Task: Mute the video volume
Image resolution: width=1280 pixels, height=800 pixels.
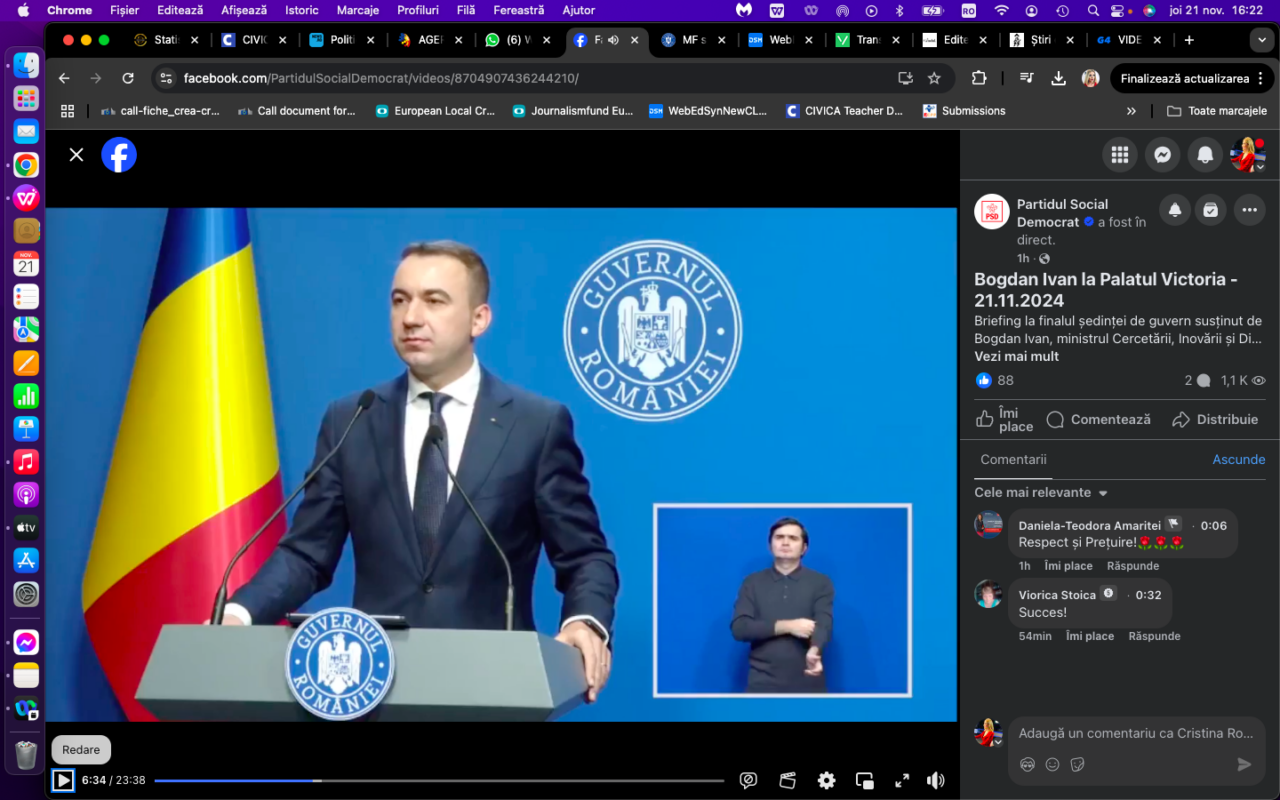Action: click(936, 780)
